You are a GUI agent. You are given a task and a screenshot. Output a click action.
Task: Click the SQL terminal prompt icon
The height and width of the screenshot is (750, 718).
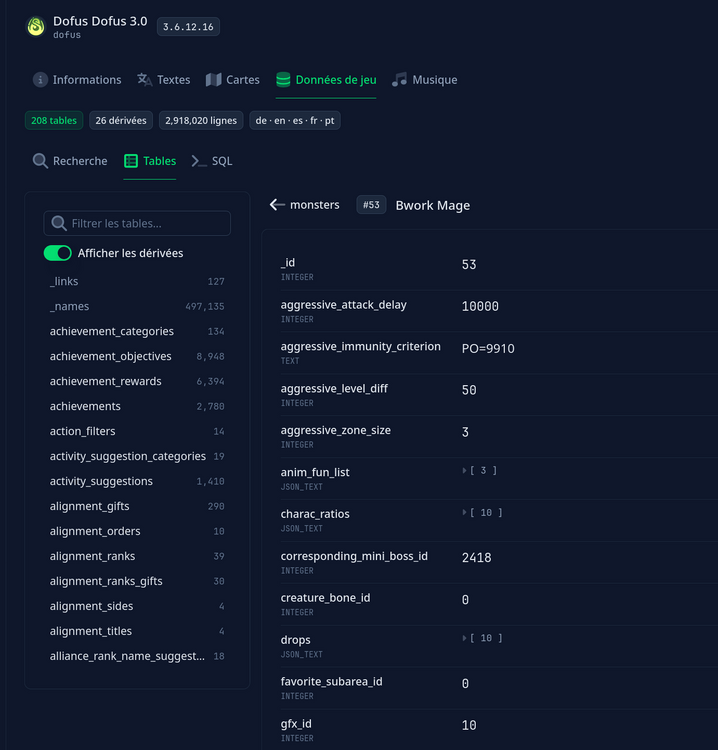[199, 161]
